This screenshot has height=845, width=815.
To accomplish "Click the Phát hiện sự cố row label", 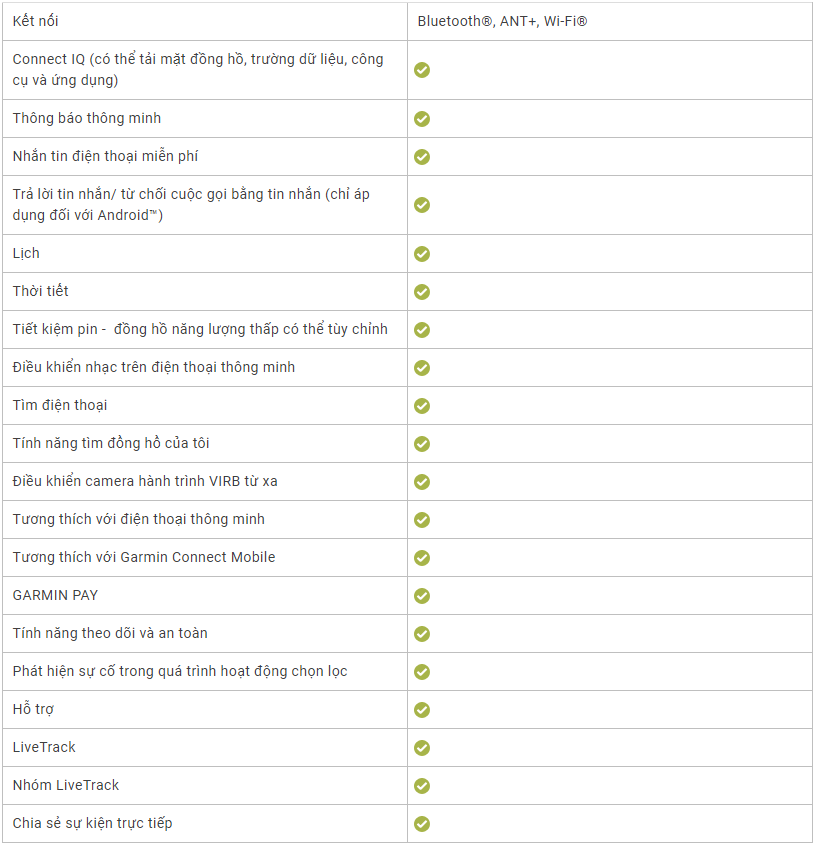I will tap(180, 671).
